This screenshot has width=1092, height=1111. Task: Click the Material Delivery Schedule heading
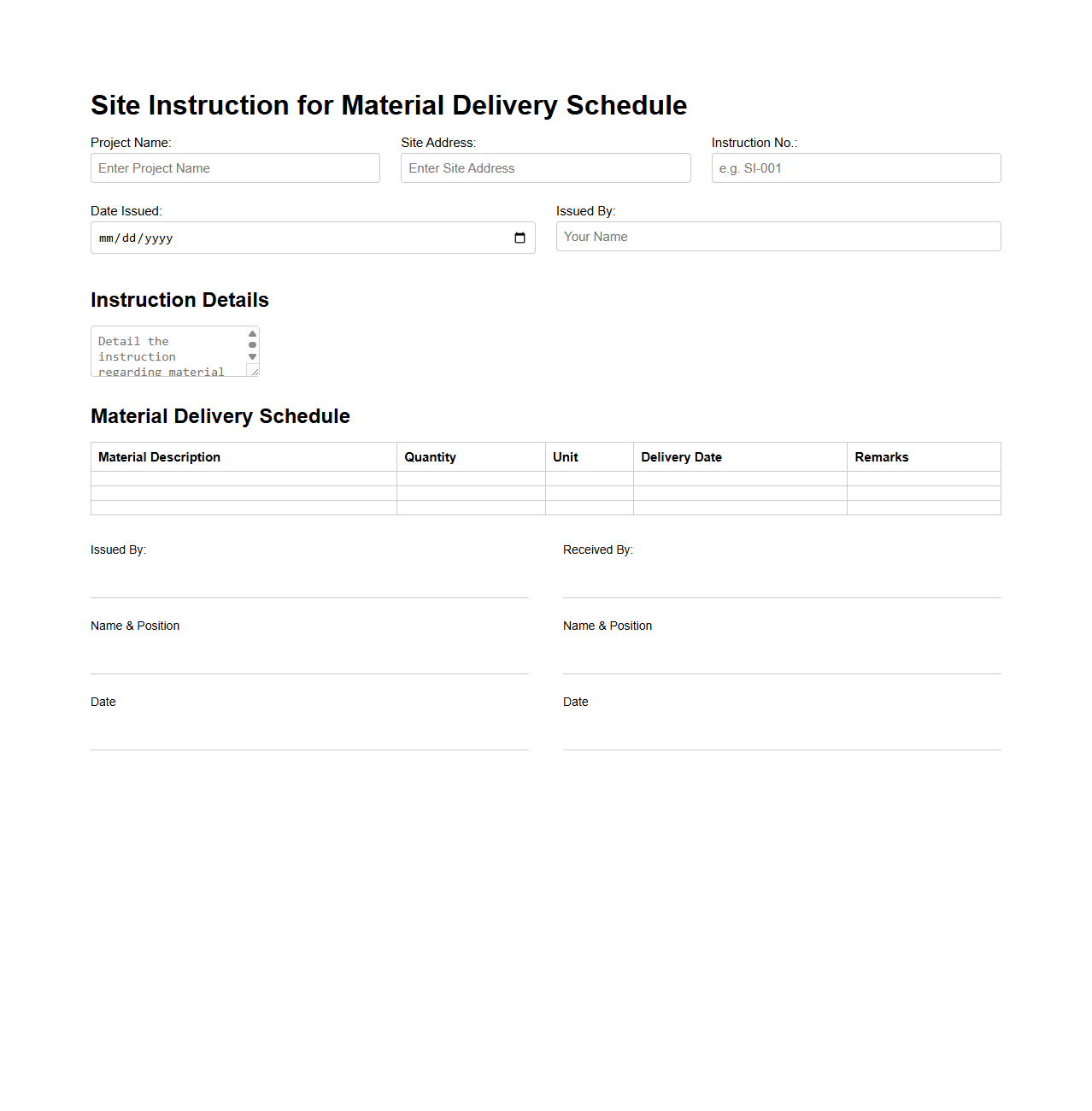pos(220,417)
